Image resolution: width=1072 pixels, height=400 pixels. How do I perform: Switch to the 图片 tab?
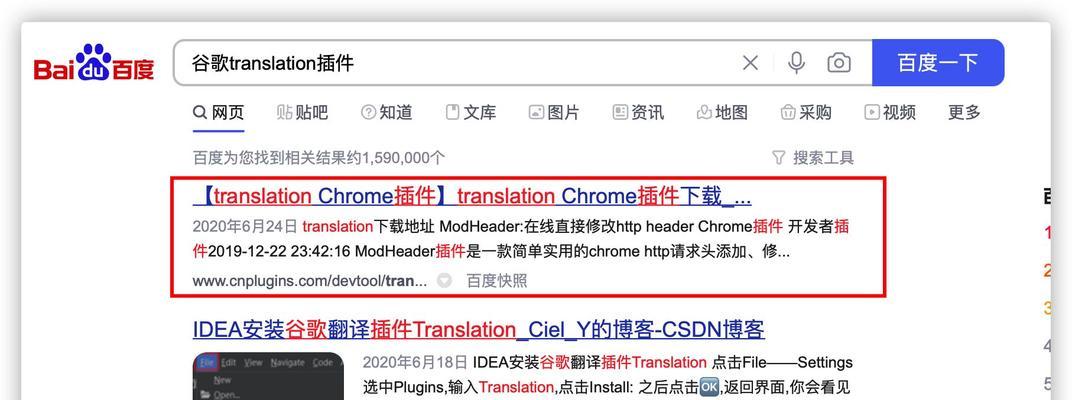click(x=554, y=112)
